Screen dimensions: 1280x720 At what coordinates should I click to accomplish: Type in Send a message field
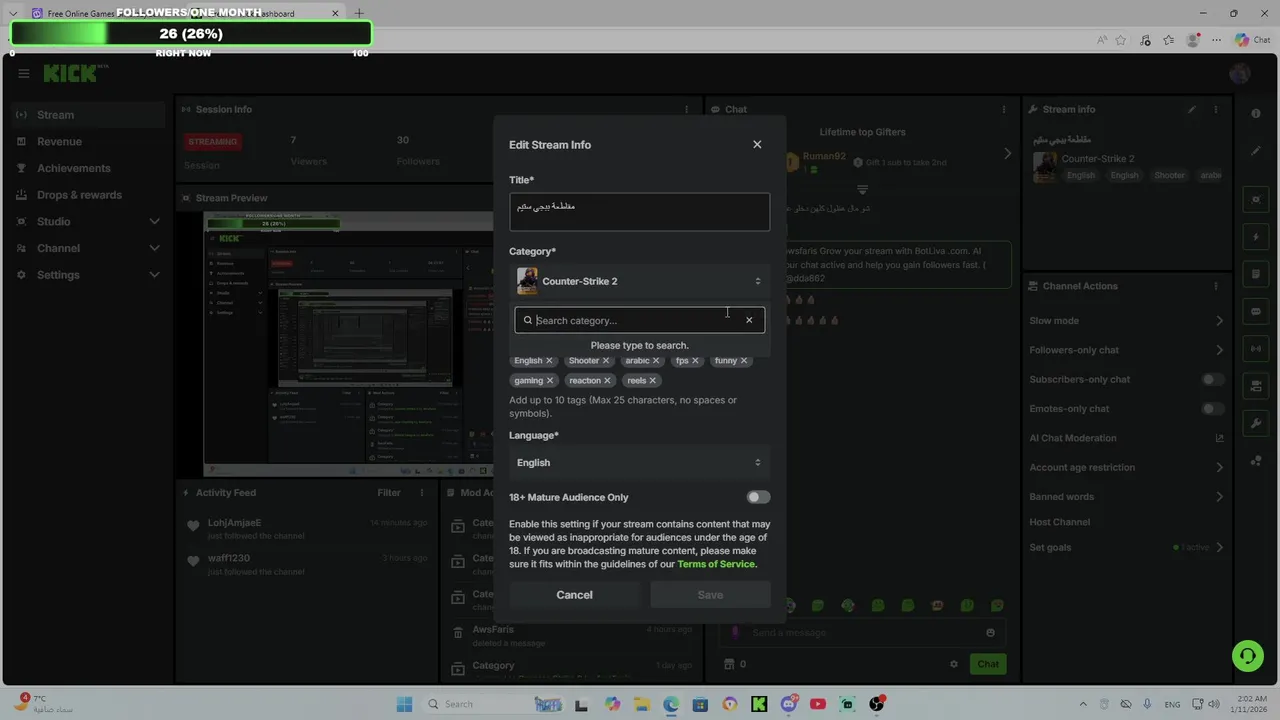click(860, 633)
